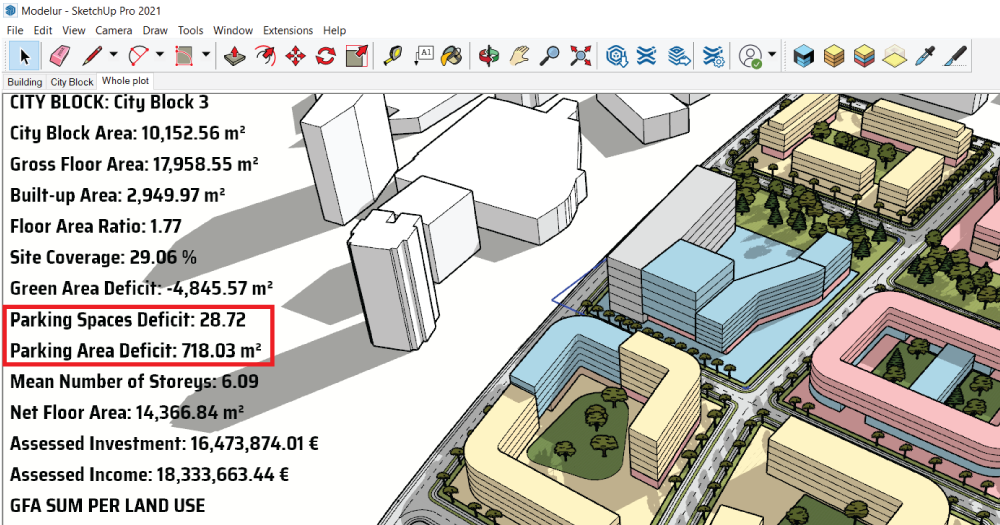The width and height of the screenshot is (1000, 525).
Task: Click Assessed Investment 16,473,874.01 € line
Action: 164,443
